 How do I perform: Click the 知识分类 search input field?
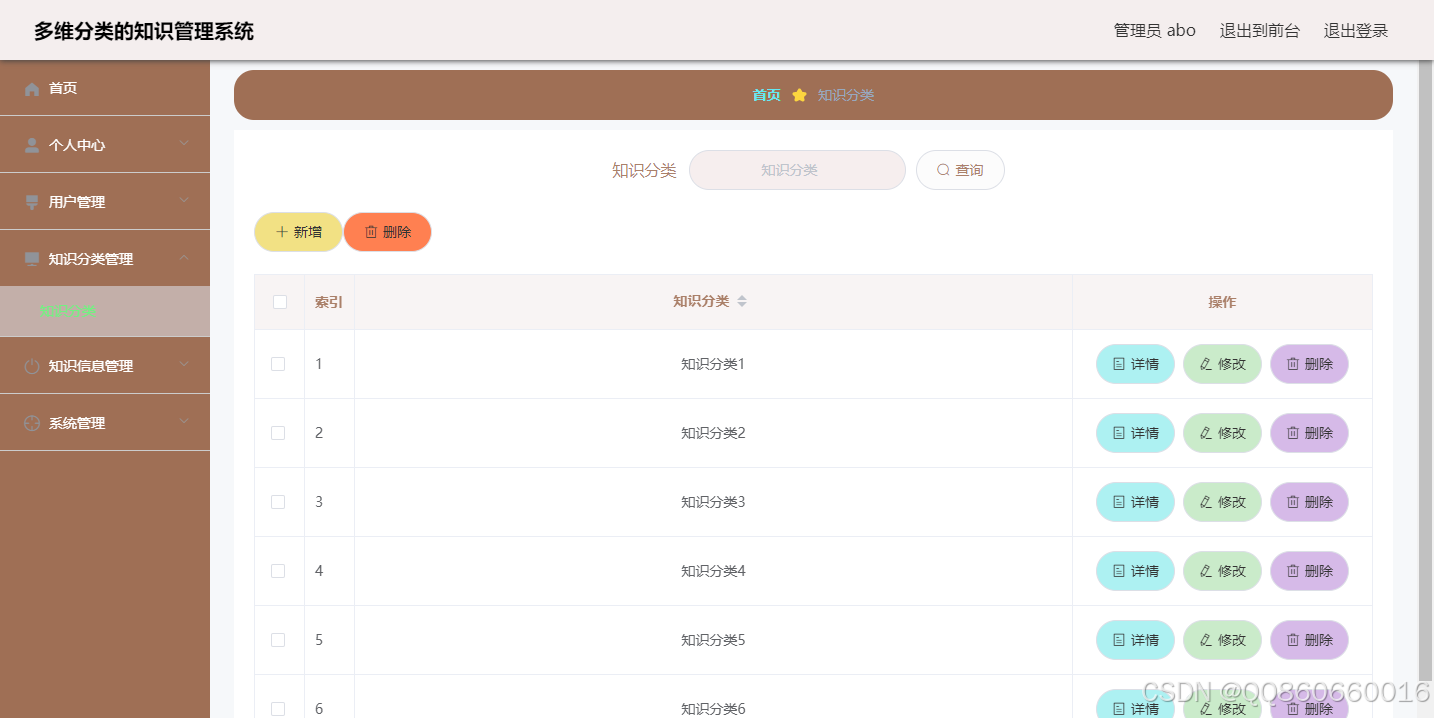pyautogui.click(x=797, y=170)
